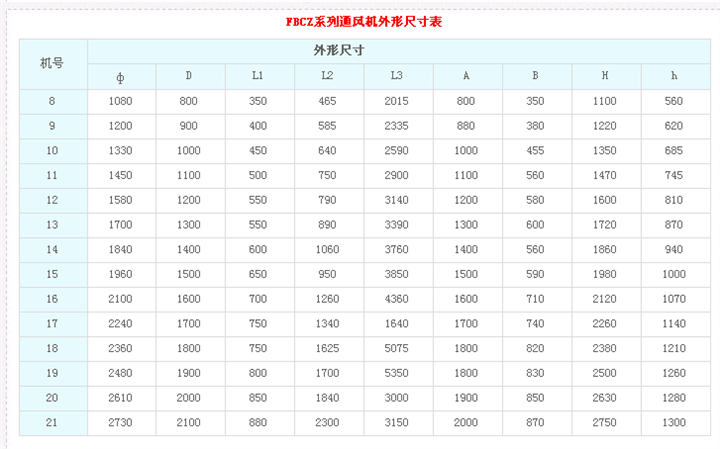The height and width of the screenshot is (449, 720).
Task: Click the '1070' h value
Action: coord(674,299)
